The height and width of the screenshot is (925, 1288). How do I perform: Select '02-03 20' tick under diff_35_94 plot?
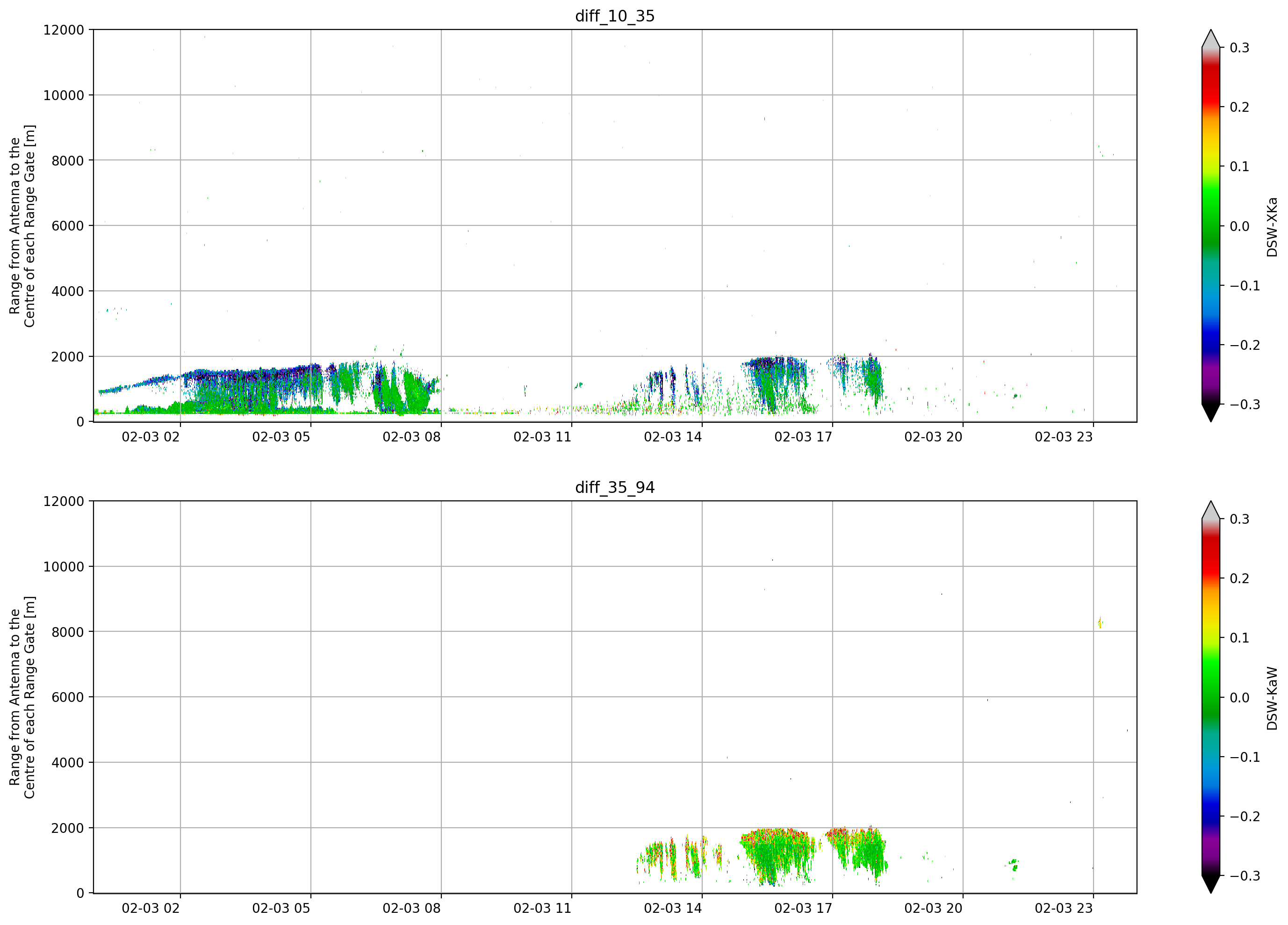click(934, 909)
